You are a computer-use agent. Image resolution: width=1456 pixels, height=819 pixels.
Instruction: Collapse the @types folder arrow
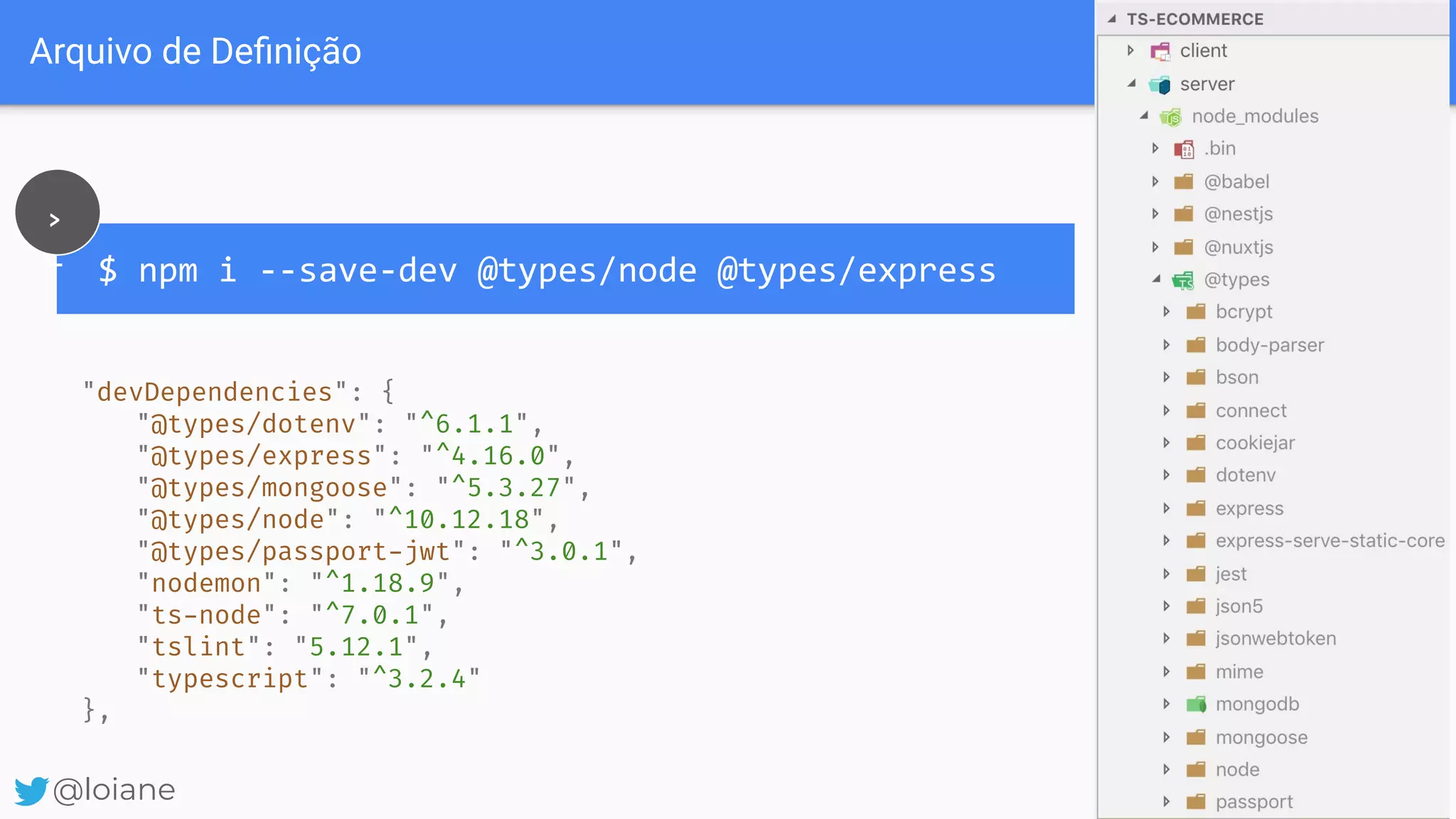tap(1157, 279)
